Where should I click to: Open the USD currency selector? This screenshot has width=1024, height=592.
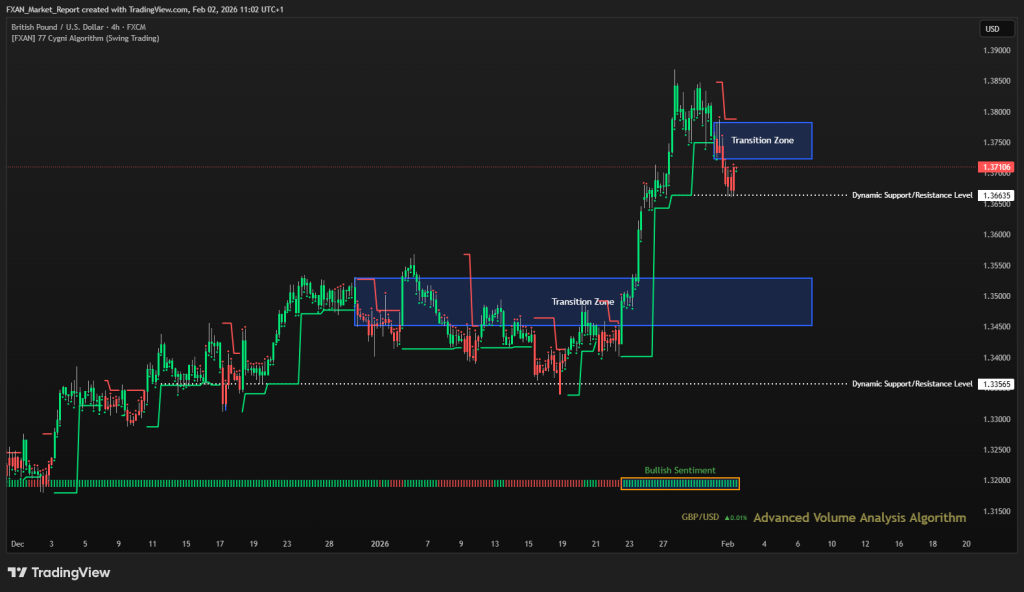(x=992, y=28)
